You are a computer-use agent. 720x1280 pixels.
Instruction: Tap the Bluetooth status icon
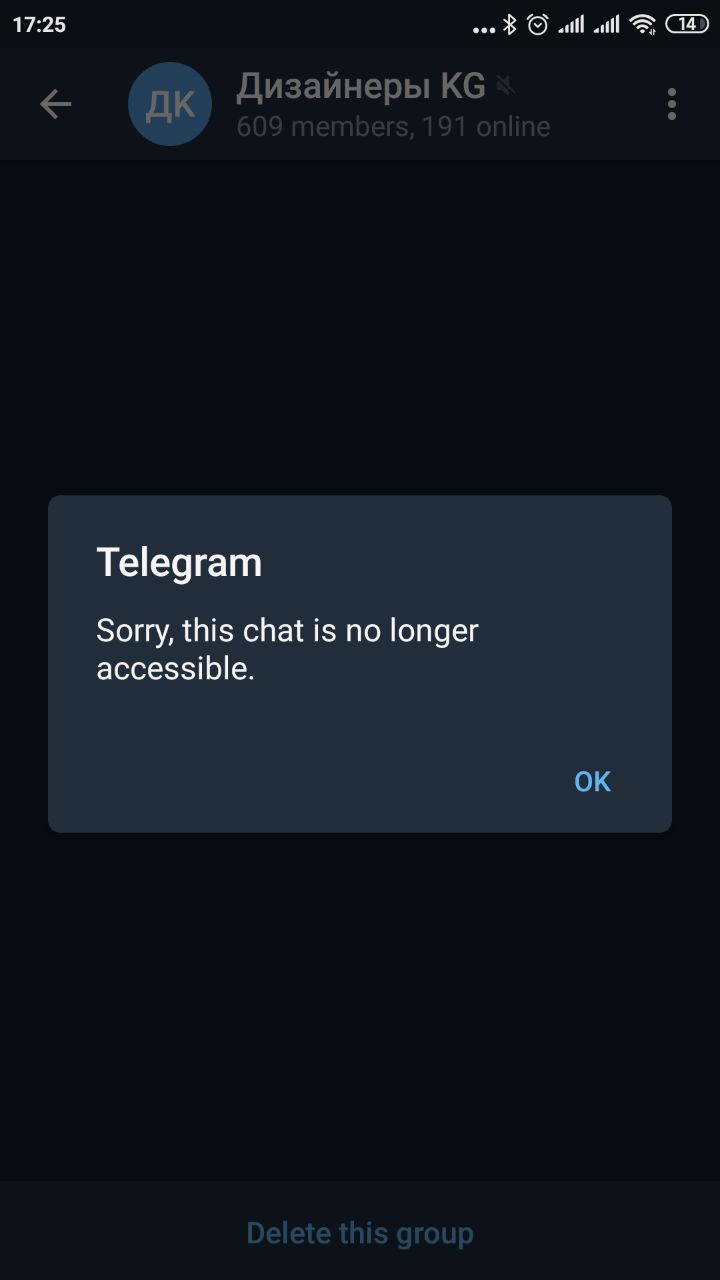coord(510,24)
